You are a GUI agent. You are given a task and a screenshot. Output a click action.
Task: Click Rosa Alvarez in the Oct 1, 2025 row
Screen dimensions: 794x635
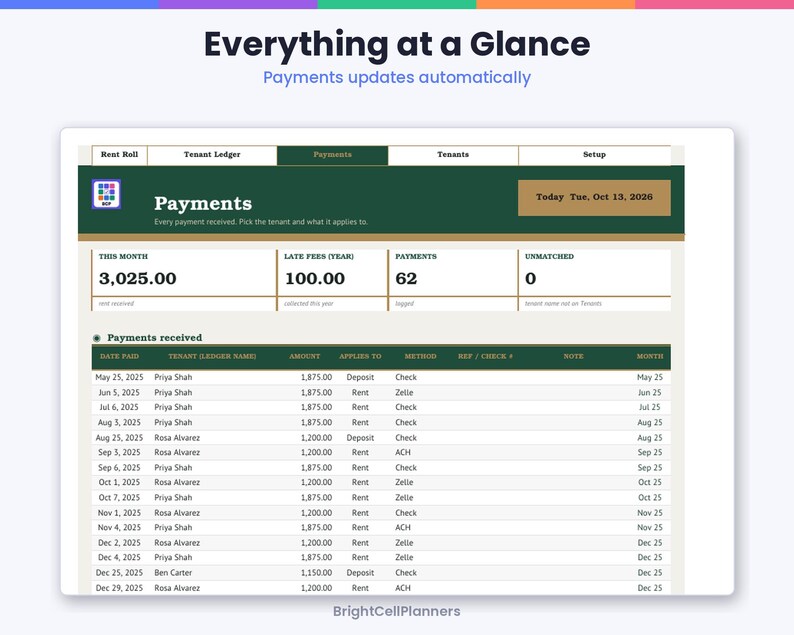point(177,482)
